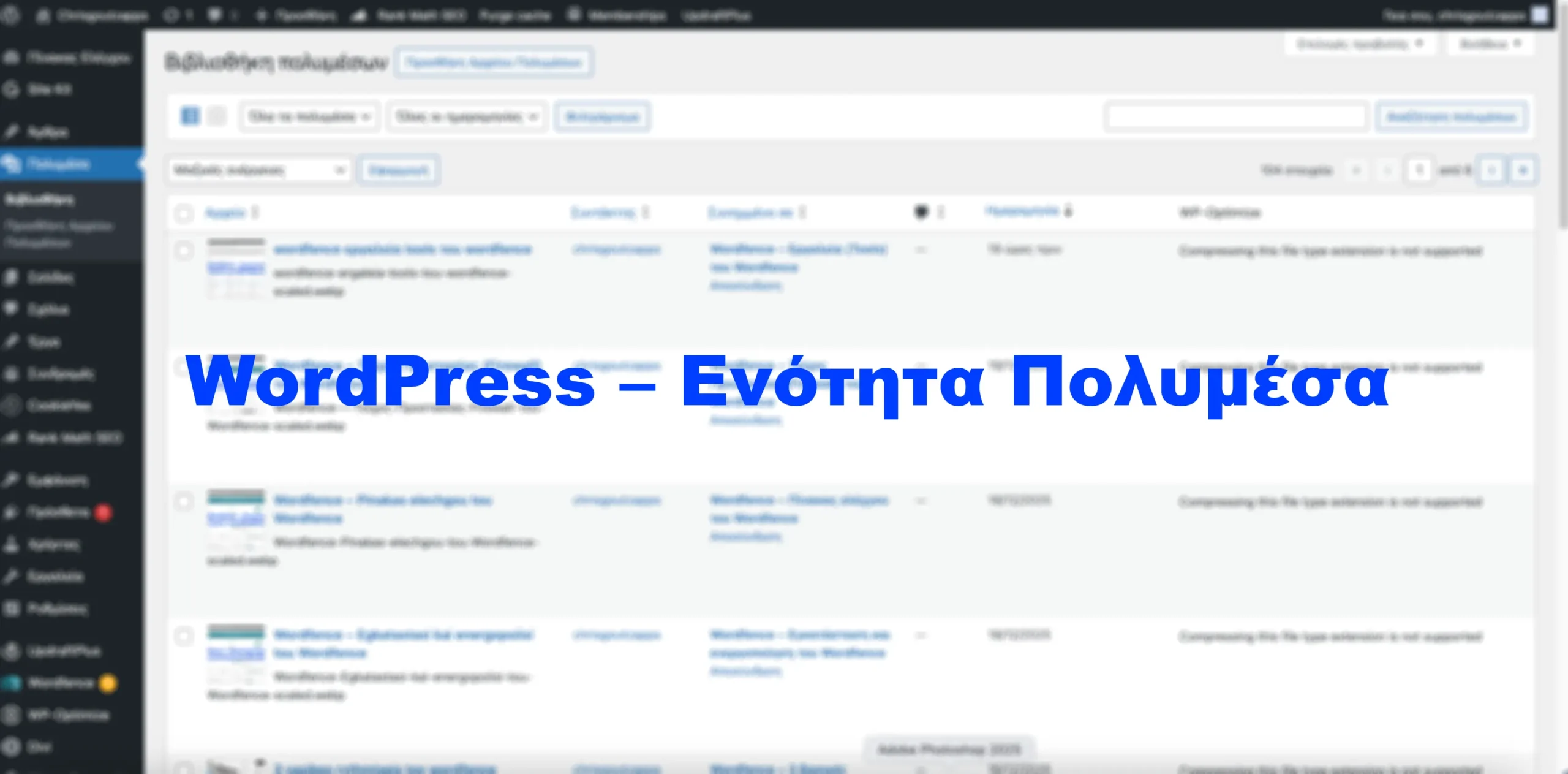
Task: Go to next page of media
Action: pos(1492,170)
